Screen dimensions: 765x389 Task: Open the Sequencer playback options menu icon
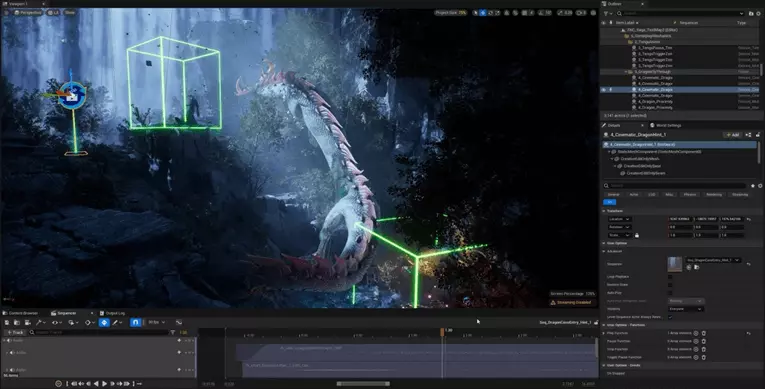[x=73, y=323]
